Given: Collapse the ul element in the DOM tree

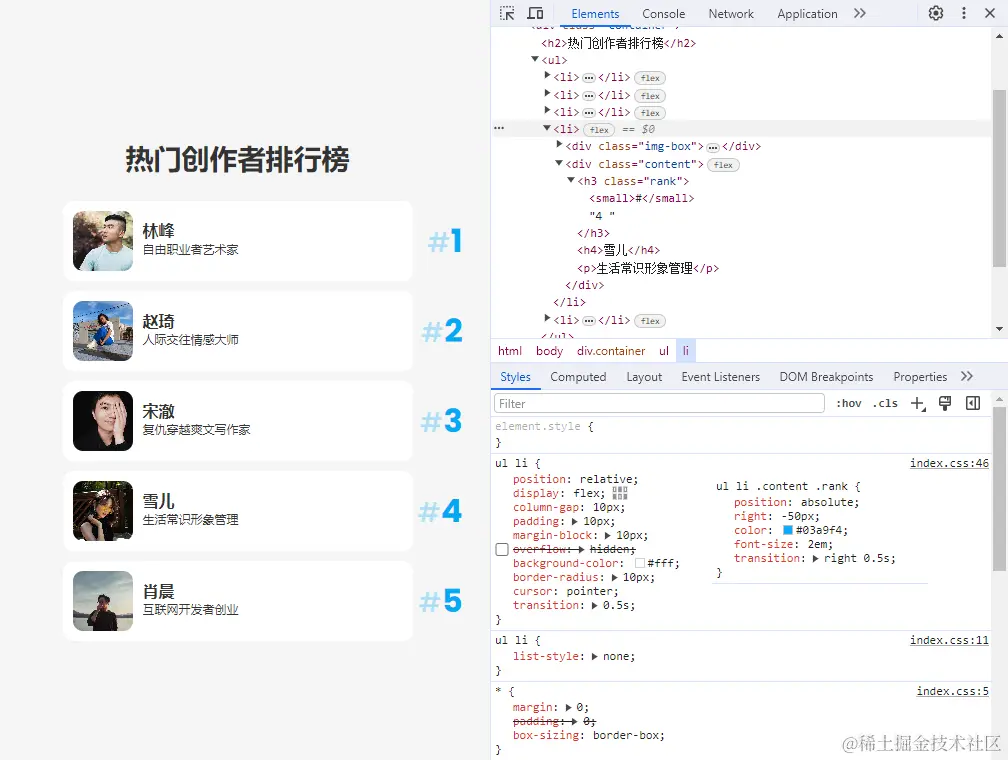Looking at the screenshot, I should pos(534,59).
